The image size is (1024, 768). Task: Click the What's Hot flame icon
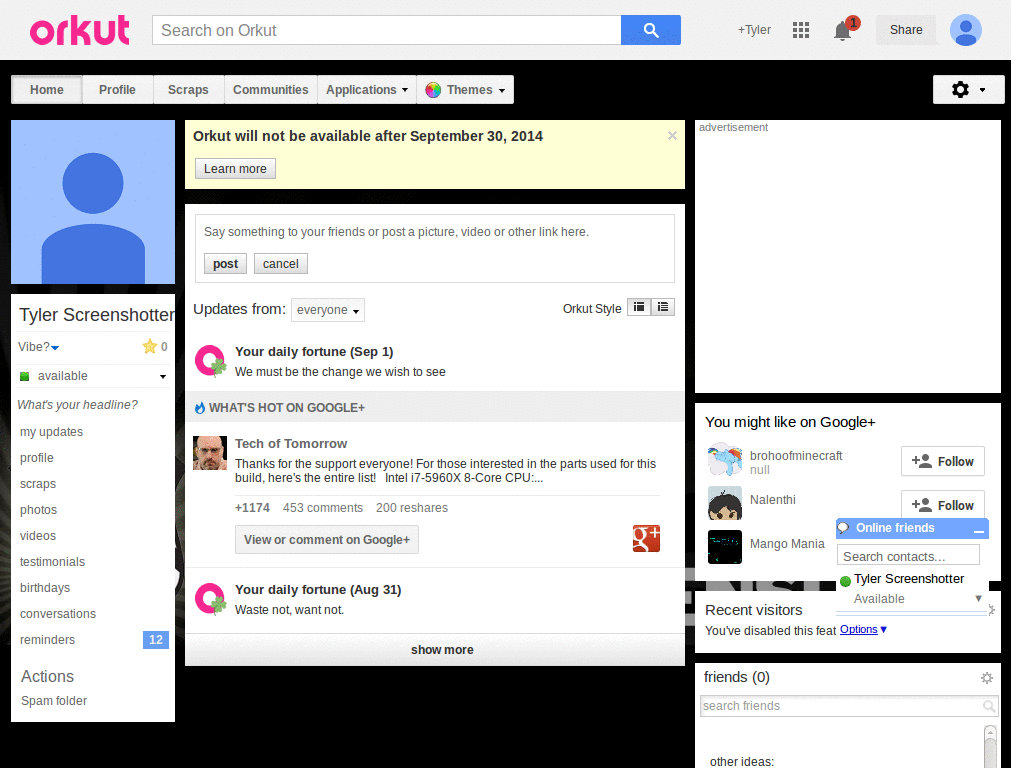tap(200, 408)
